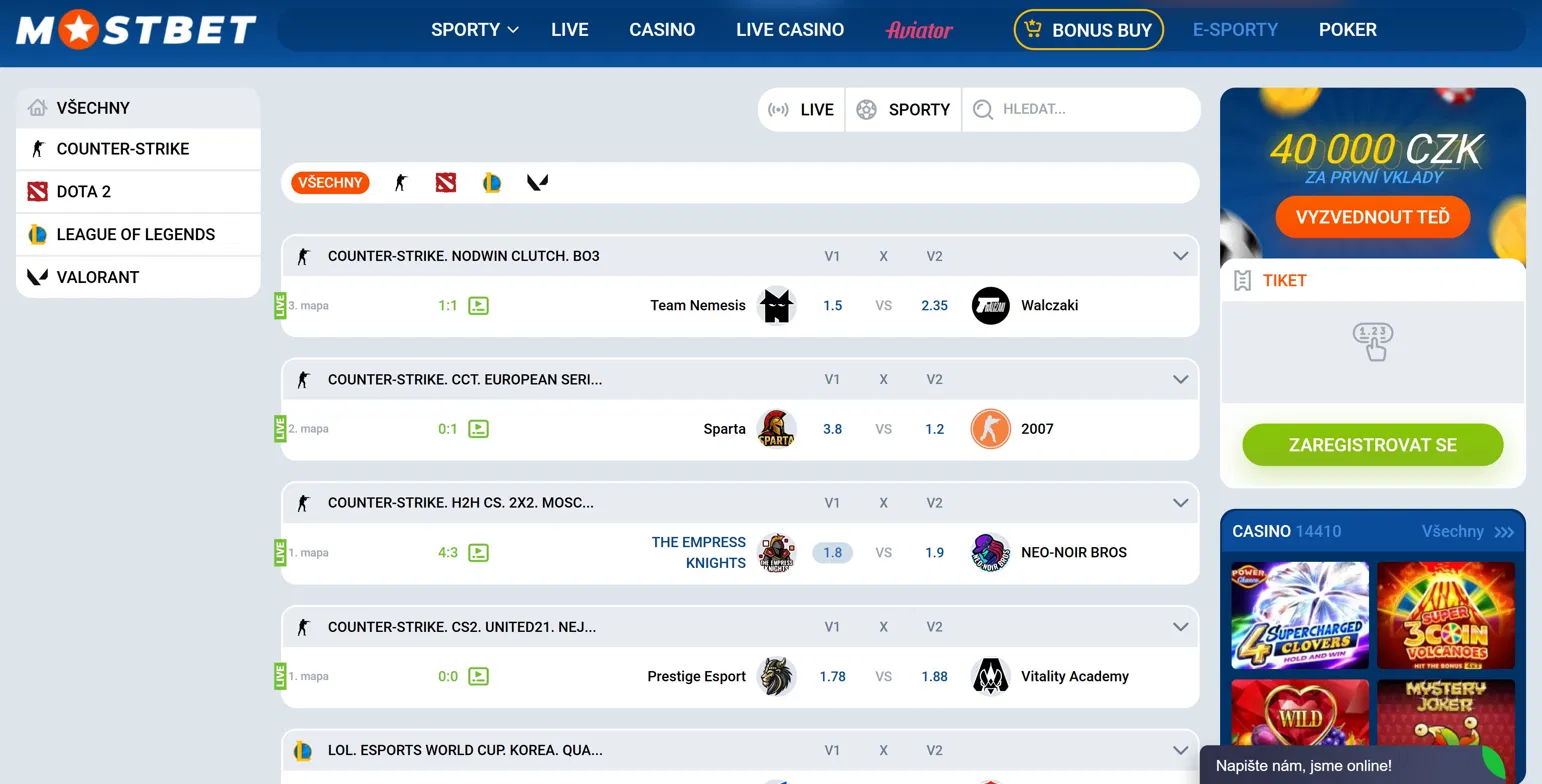Click the Prestige Esport logo

coord(777,677)
